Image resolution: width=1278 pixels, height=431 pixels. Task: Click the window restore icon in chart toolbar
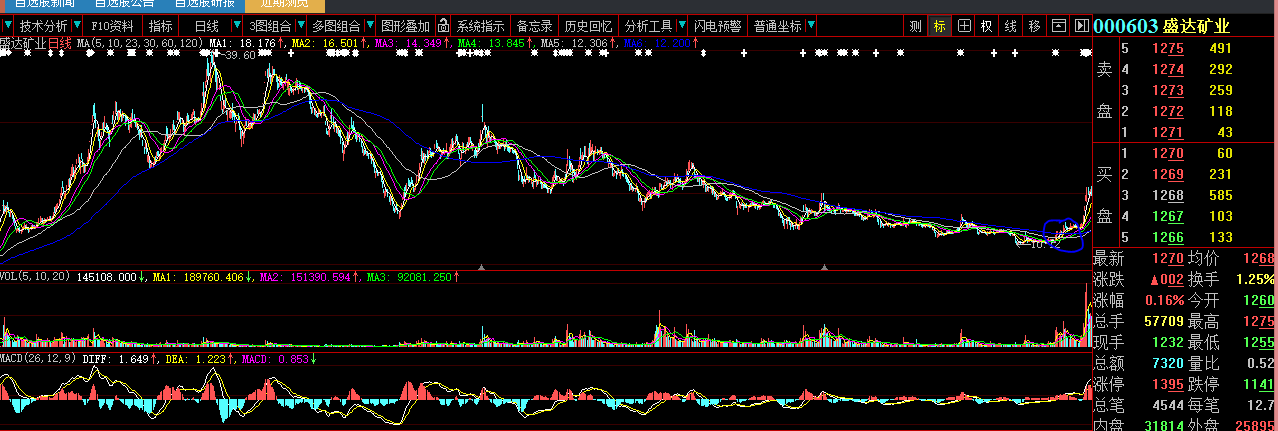tap(1059, 26)
